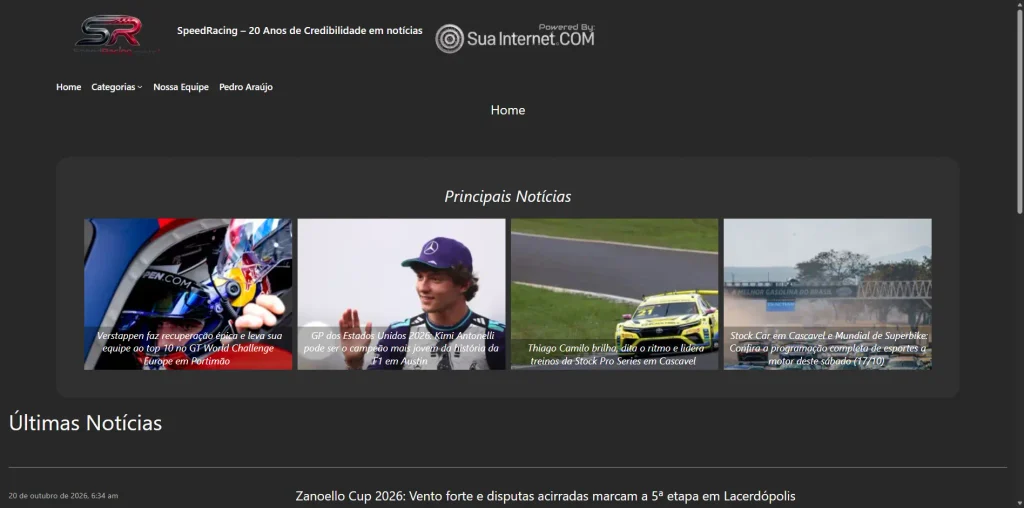Screen dimensions: 1024x508
Task: Open the Sua Internet.COM banner
Action: [515, 38]
